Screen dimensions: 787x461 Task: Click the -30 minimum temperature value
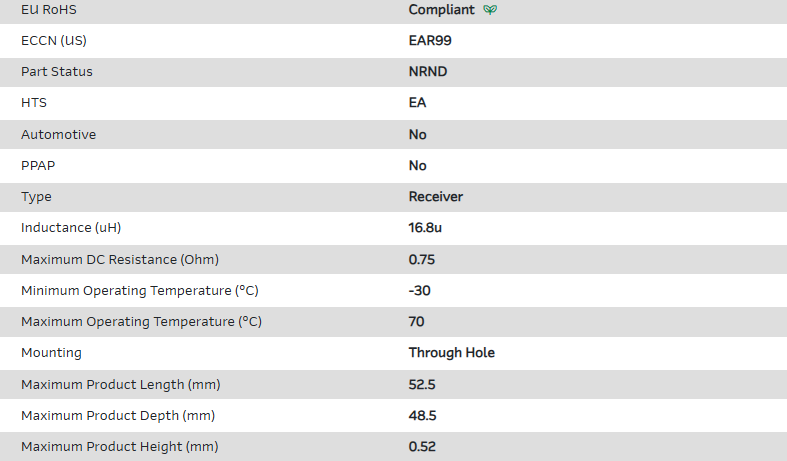[420, 290]
